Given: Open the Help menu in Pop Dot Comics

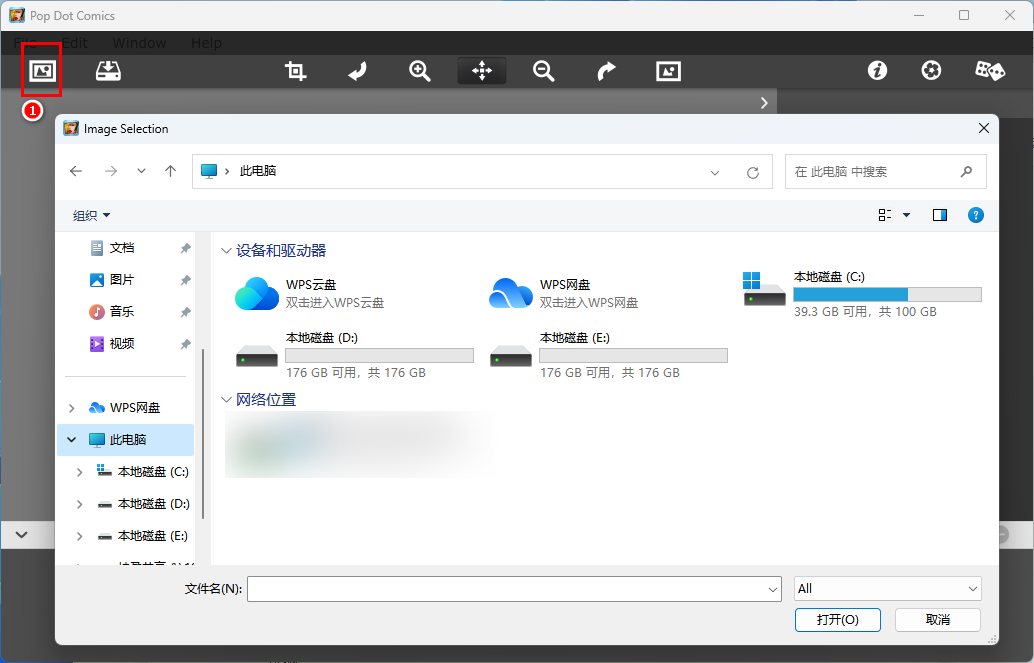Looking at the screenshot, I should click(206, 43).
